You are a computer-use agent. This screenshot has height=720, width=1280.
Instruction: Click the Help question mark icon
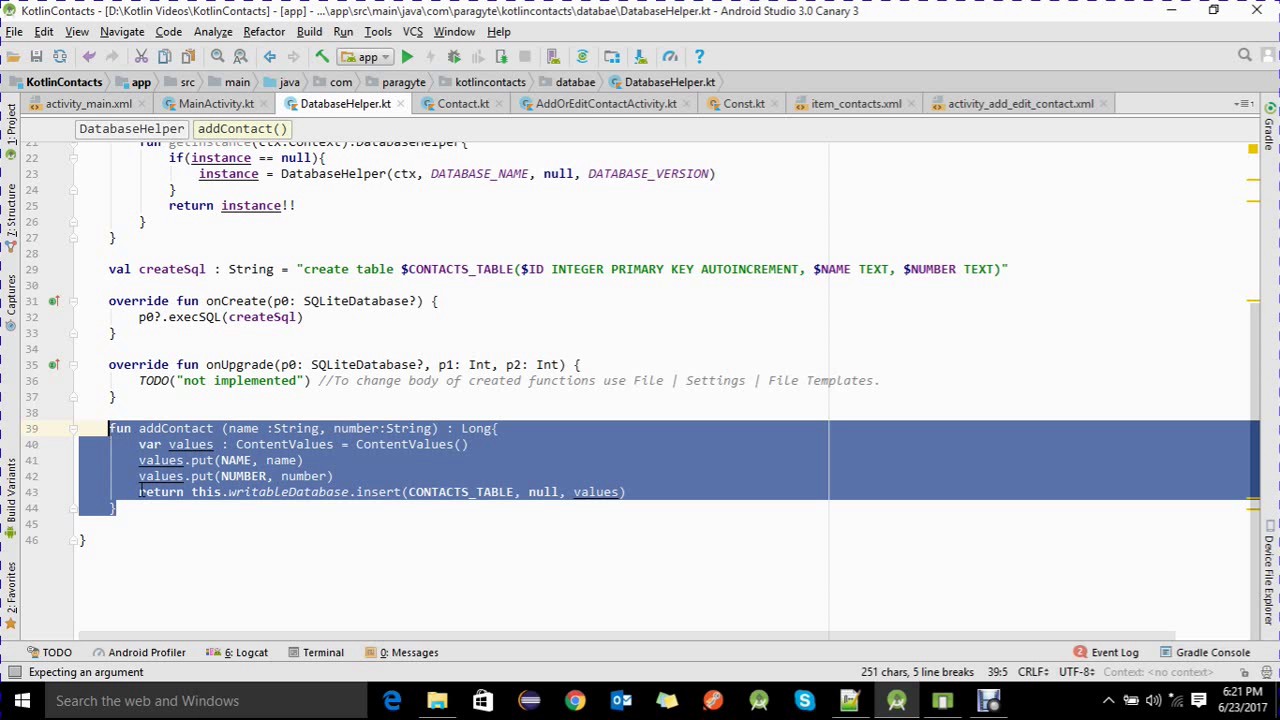699,57
